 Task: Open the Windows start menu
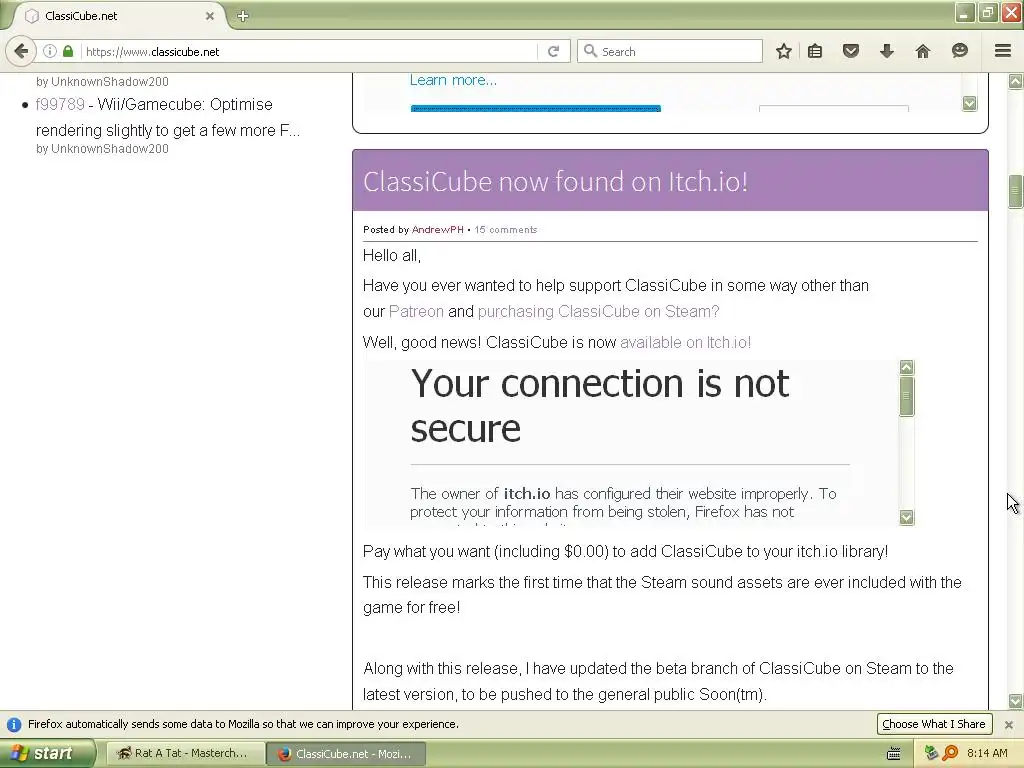coord(46,754)
